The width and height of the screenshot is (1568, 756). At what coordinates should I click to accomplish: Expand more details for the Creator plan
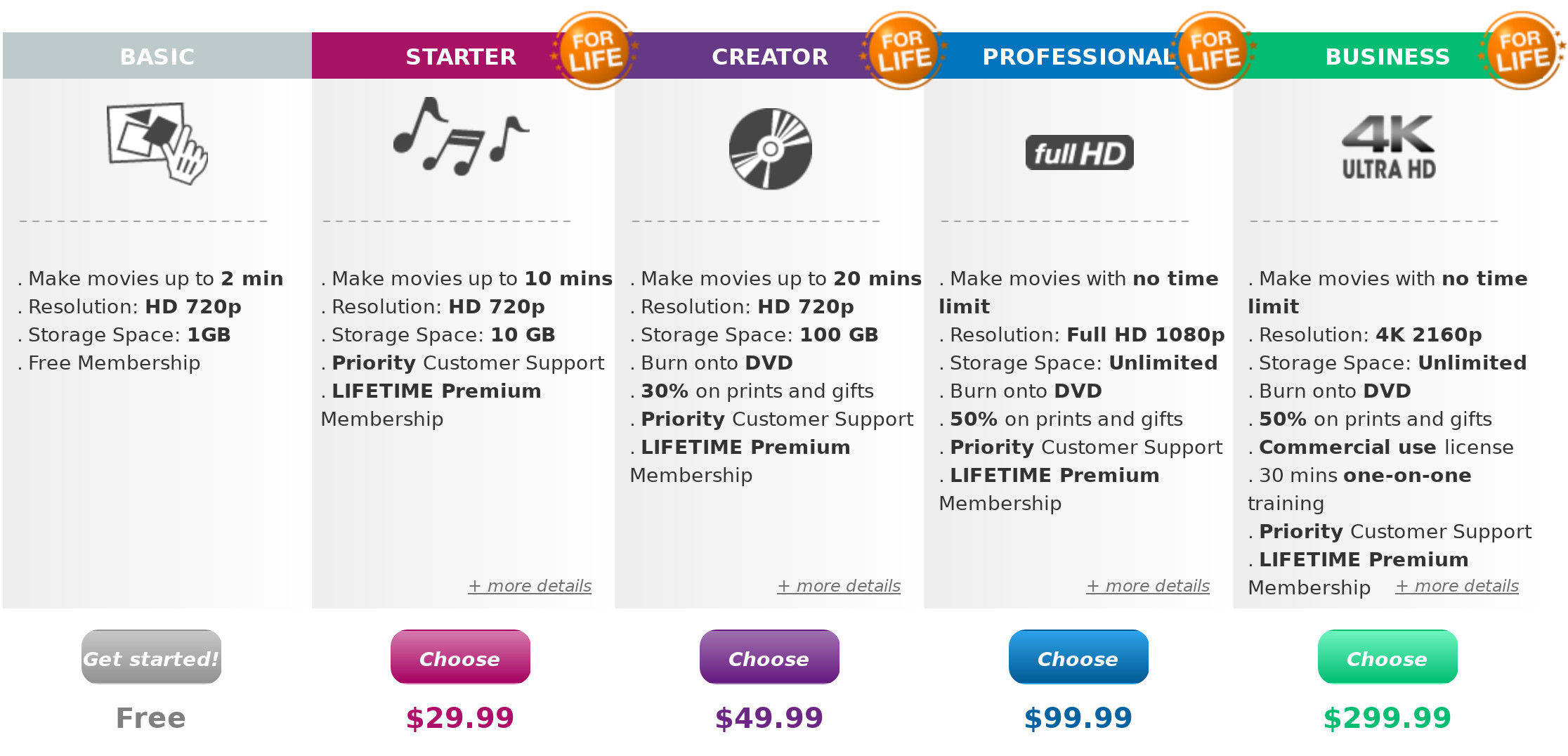(839, 586)
